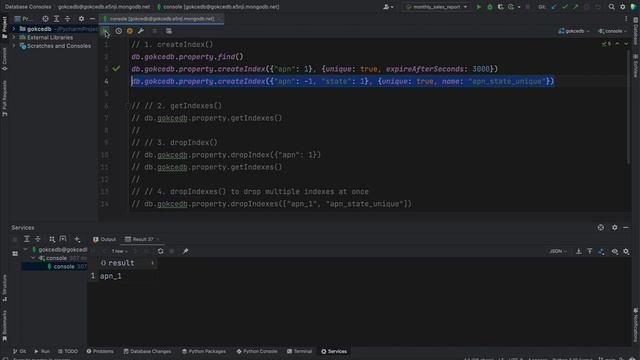Open the JSON export format dropdown
The image size is (640, 360).
[x=558, y=251]
